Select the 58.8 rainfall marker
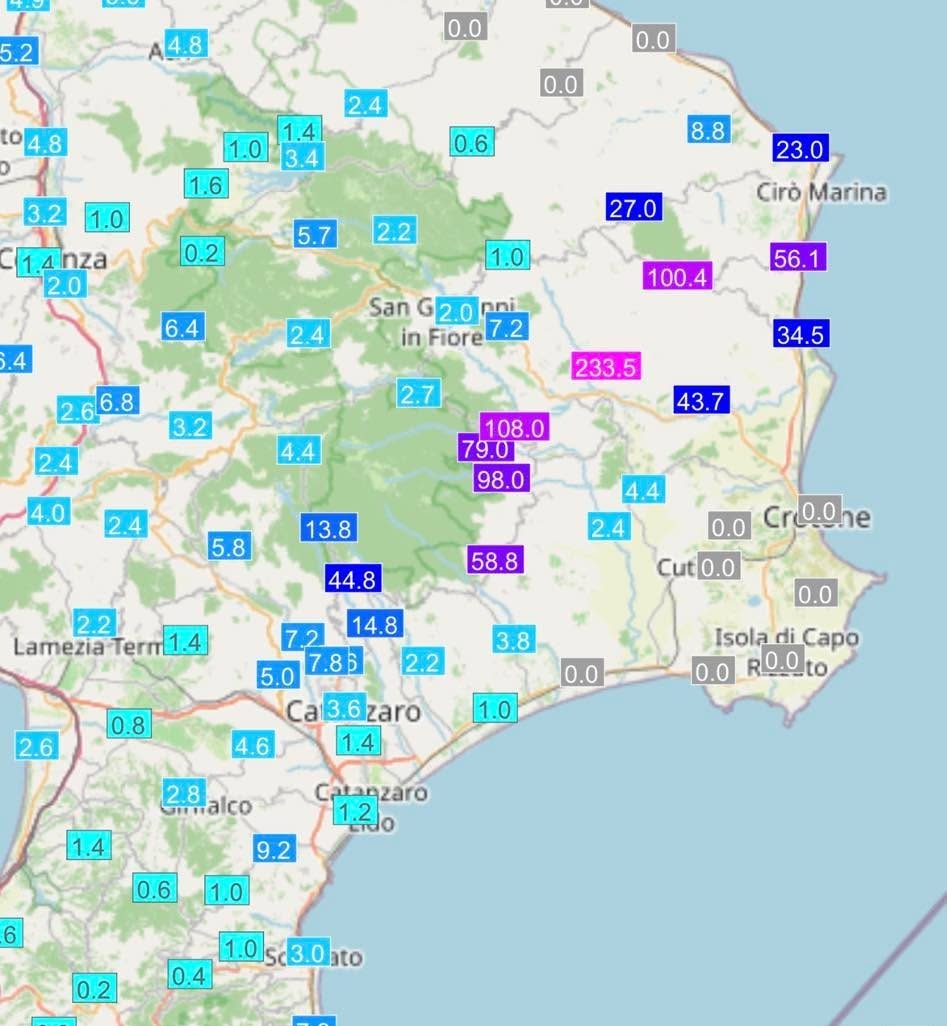 [x=495, y=560]
